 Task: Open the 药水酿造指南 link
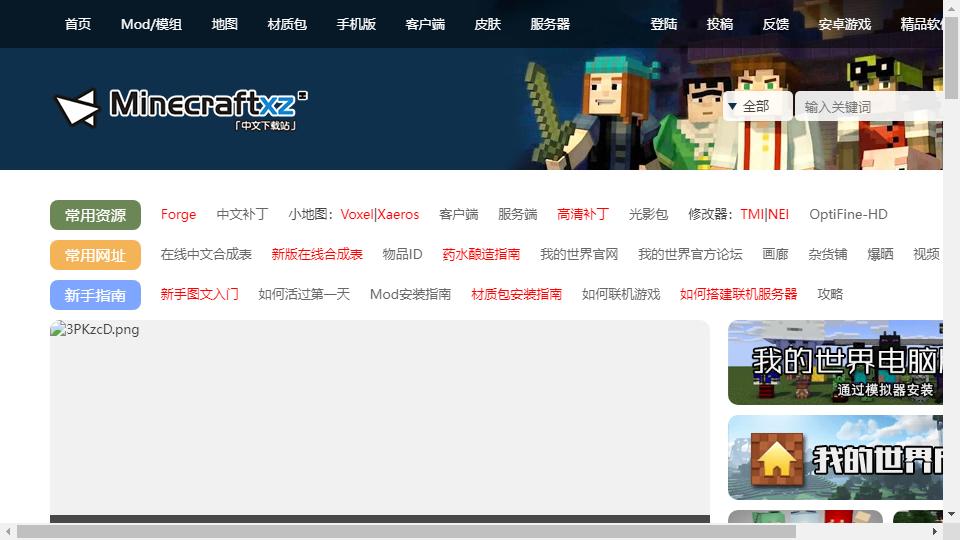(481, 254)
